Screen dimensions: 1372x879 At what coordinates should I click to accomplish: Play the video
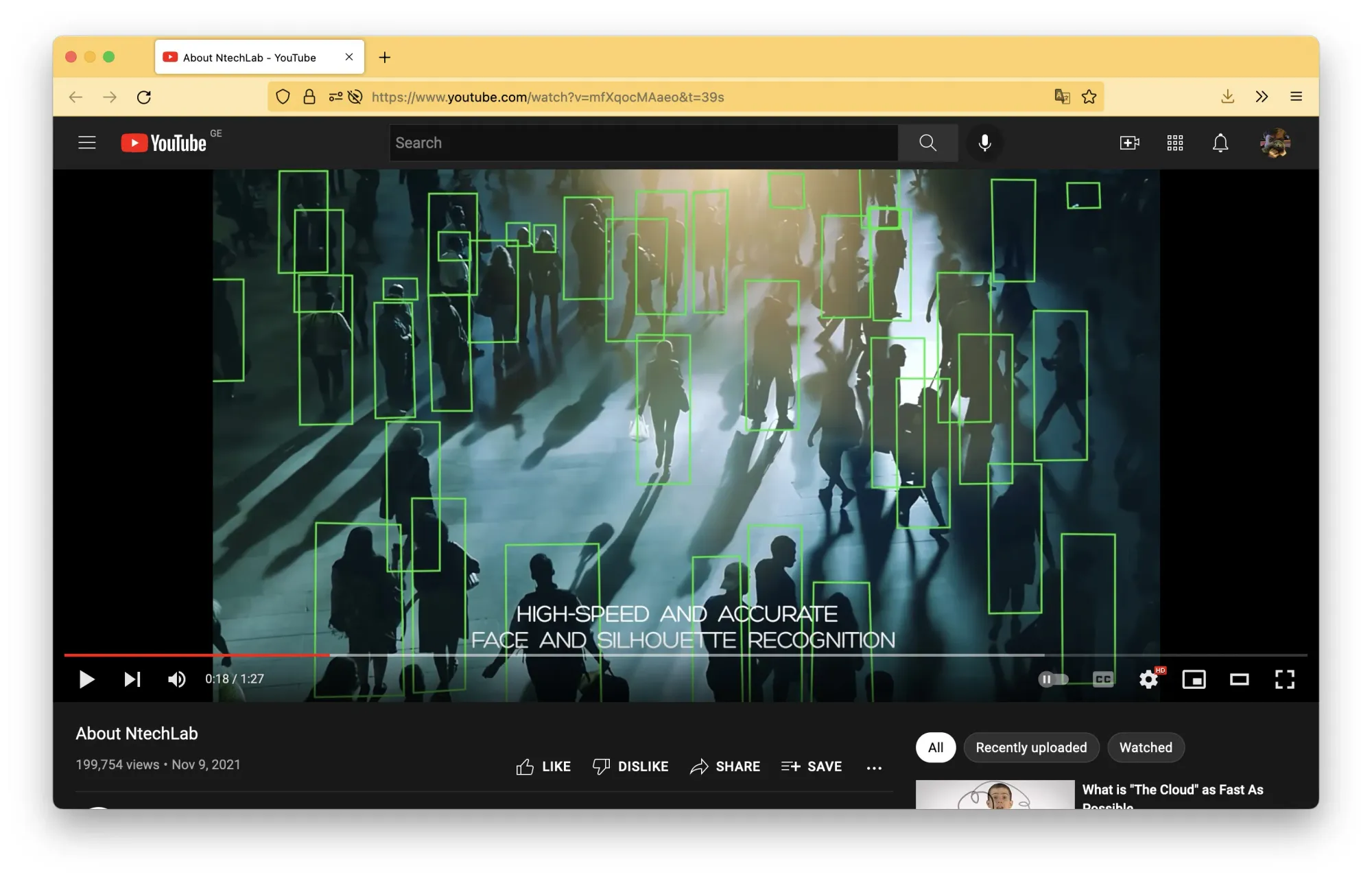coord(86,679)
